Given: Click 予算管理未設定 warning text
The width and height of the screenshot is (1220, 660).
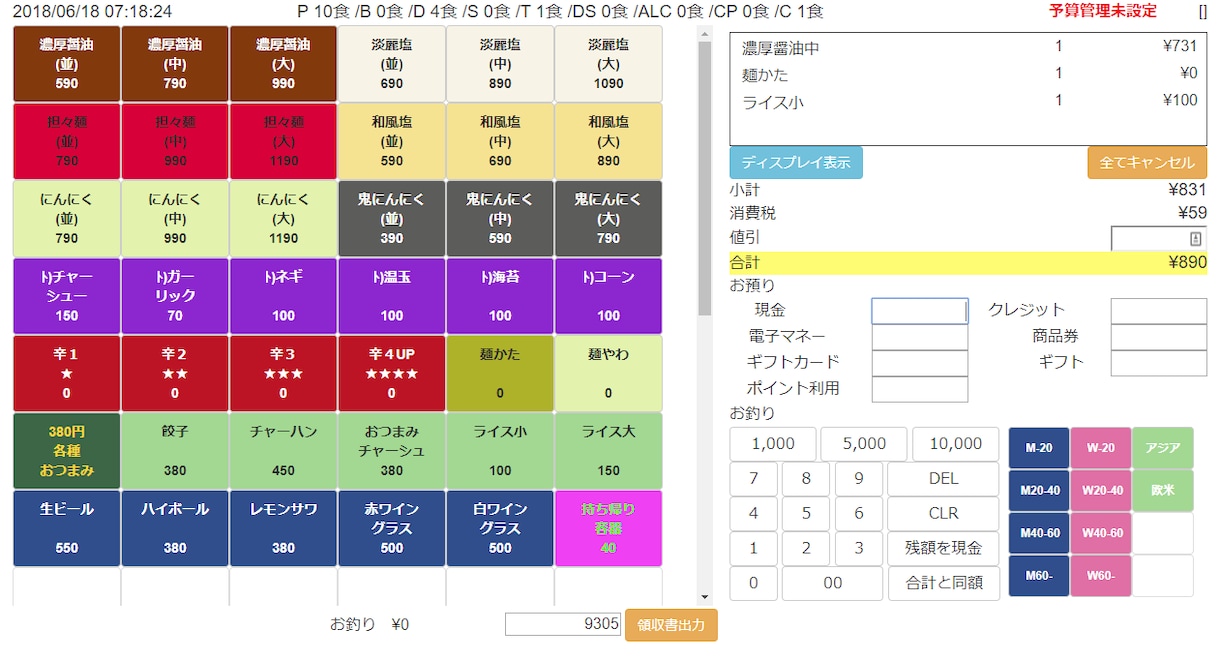Looking at the screenshot, I should click(x=1103, y=11).
